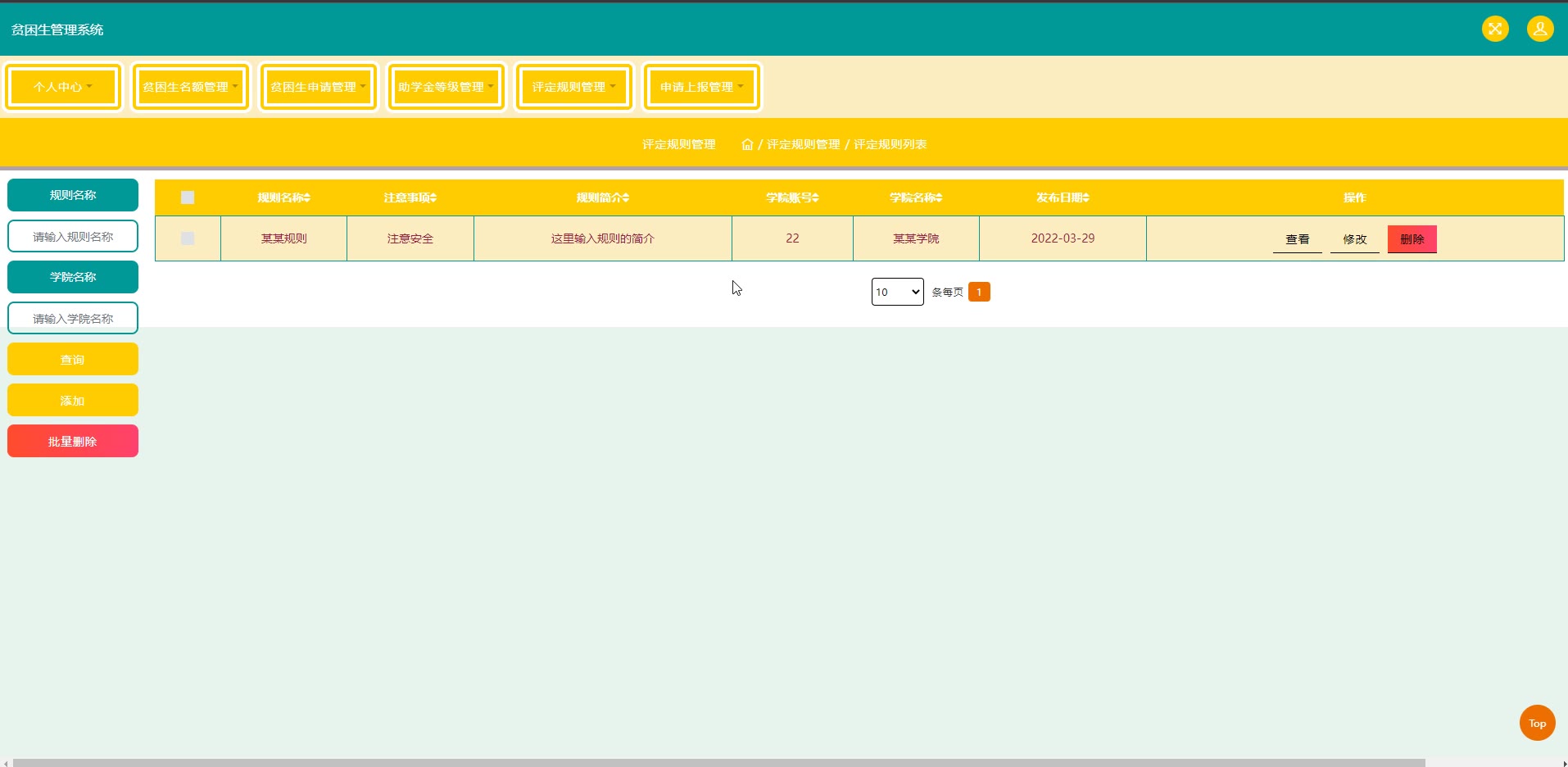
Task: Click the 评定规则列表 breadcrumb text
Action: pos(890,144)
